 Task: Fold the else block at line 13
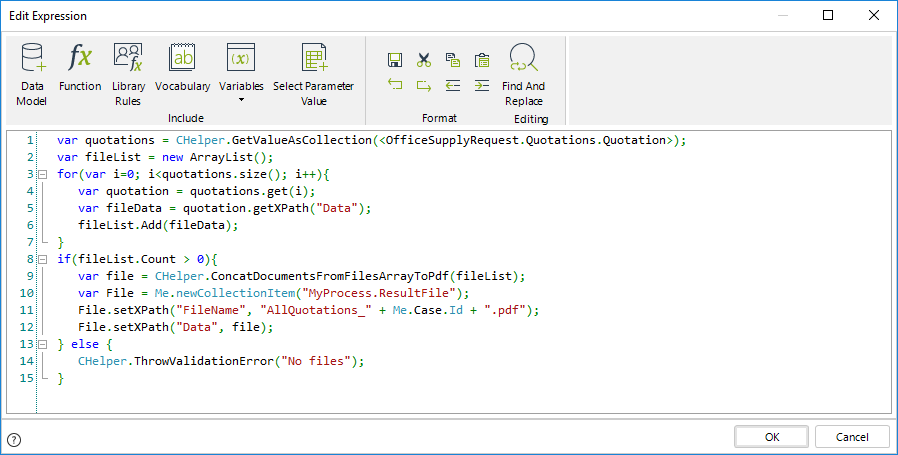click(x=43, y=345)
